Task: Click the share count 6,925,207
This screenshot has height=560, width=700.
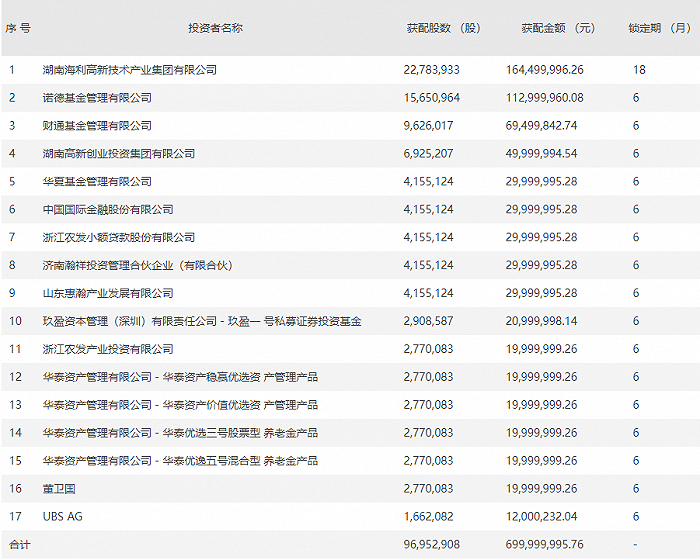Action: tap(428, 154)
